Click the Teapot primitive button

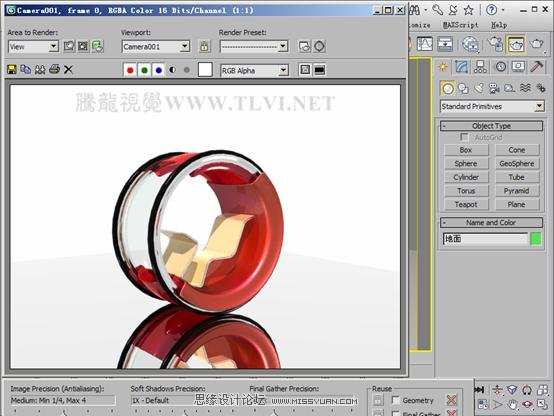(x=466, y=204)
